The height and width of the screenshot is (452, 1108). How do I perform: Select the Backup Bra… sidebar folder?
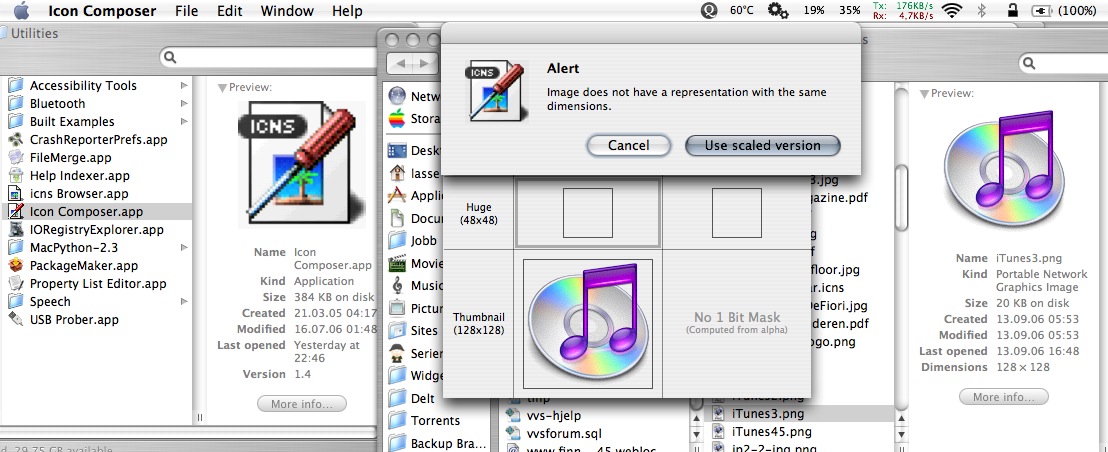[x=439, y=444]
